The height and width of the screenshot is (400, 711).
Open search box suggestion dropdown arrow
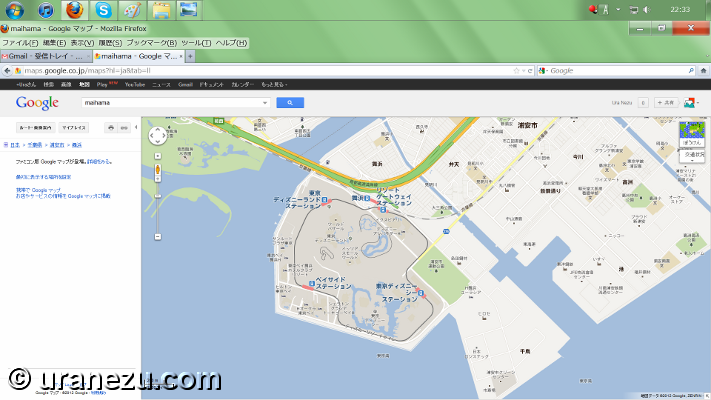265,103
